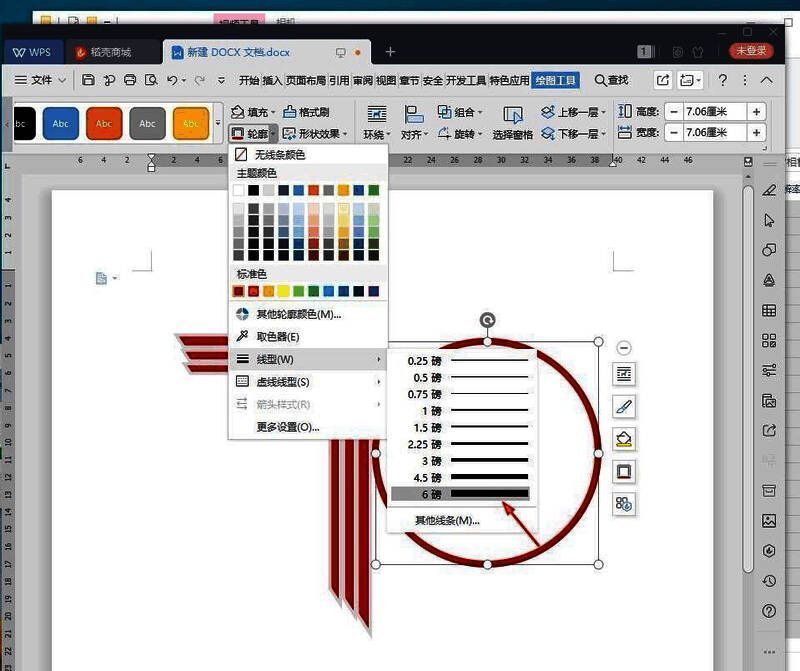Viewport: 800px width, 671px height.
Task: Click the save icon in quick toolbar
Action: [x=89, y=80]
